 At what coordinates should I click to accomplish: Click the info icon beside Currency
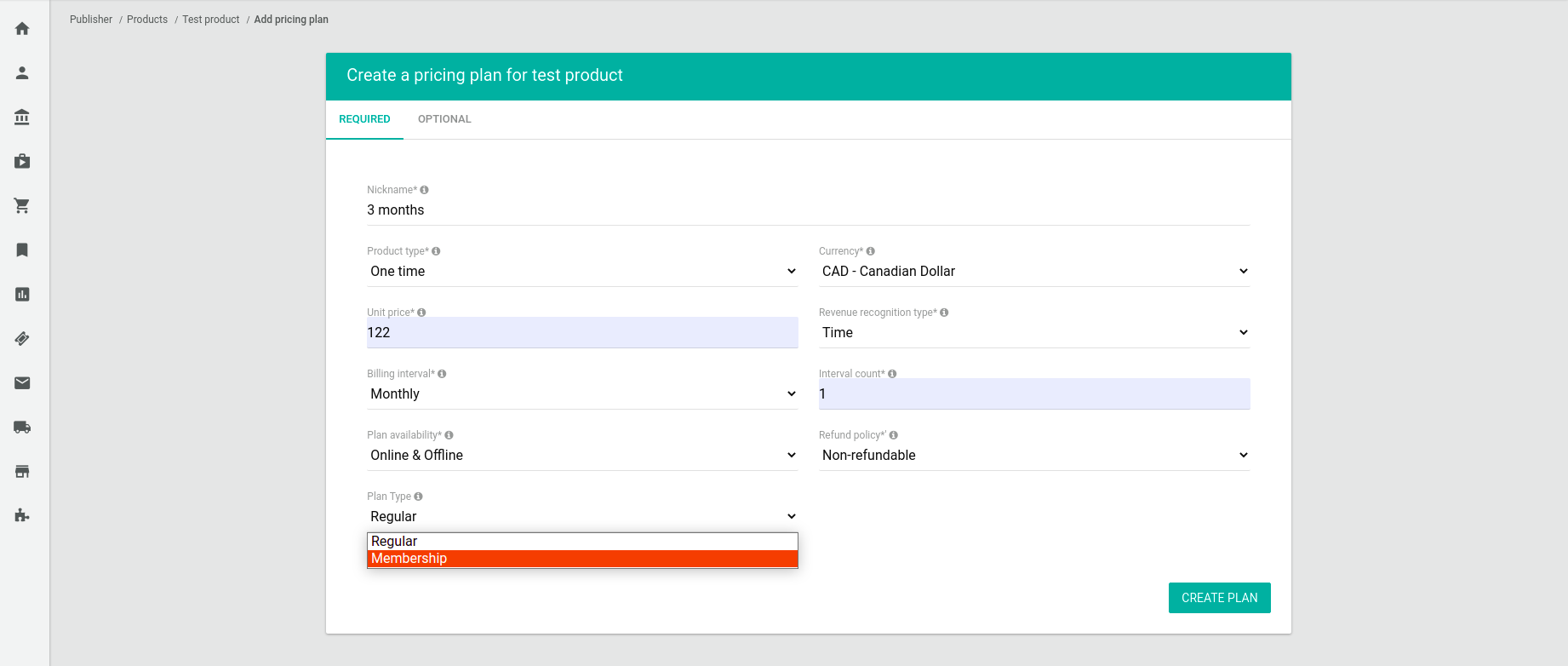[x=870, y=251]
